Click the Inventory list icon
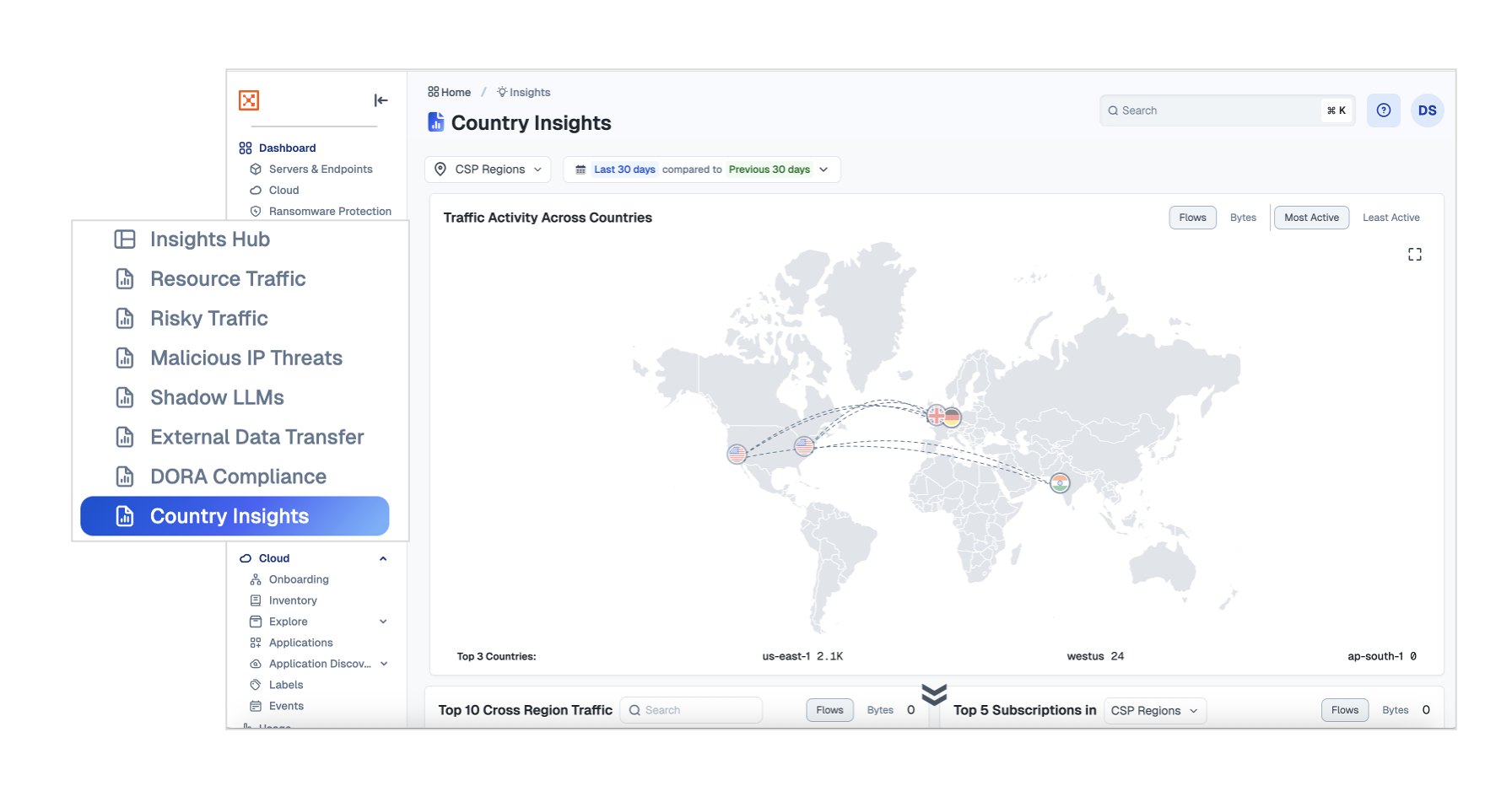Viewport: 1512px width, 786px height. [x=256, y=601]
